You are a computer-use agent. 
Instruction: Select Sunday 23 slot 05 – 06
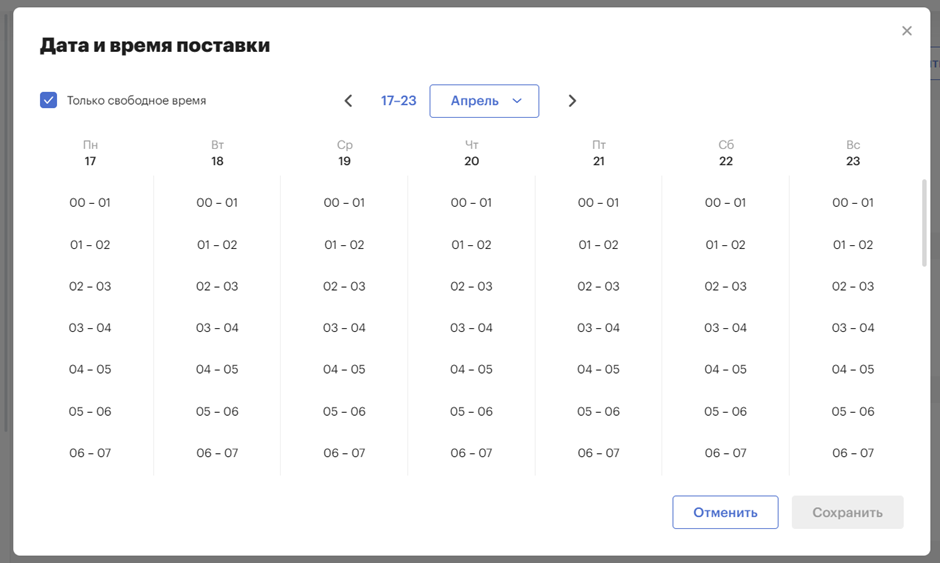(x=852, y=411)
